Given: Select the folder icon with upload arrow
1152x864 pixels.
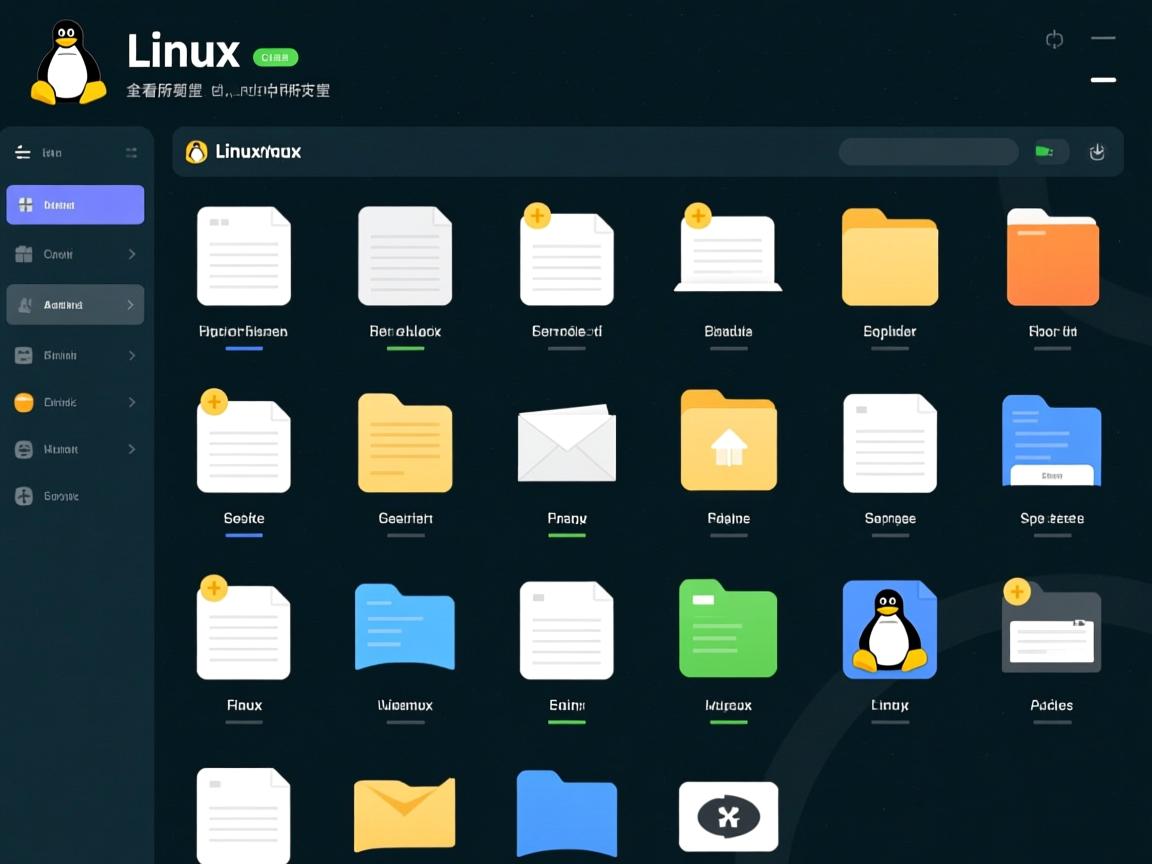Looking at the screenshot, I should point(728,441).
